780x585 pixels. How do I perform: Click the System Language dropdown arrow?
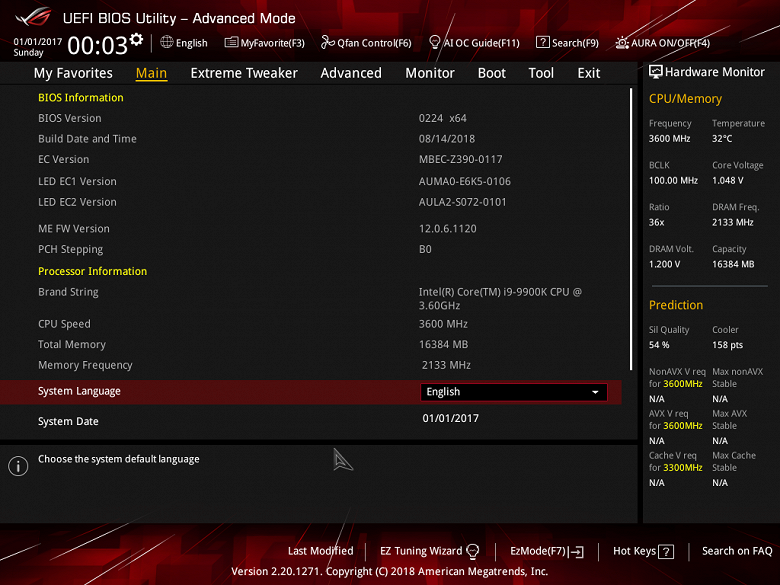(595, 392)
